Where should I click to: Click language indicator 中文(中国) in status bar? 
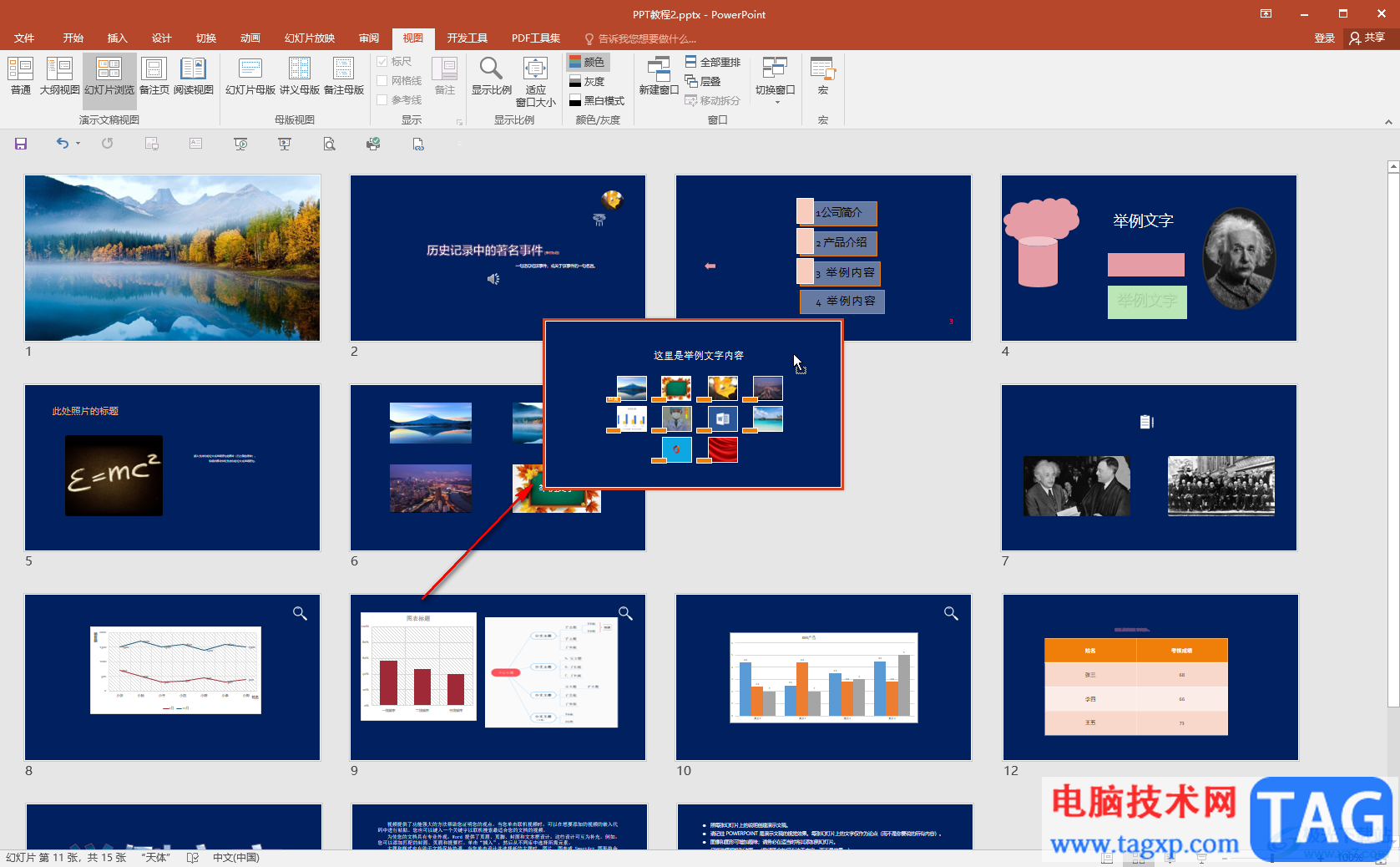[x=235, y=858]
